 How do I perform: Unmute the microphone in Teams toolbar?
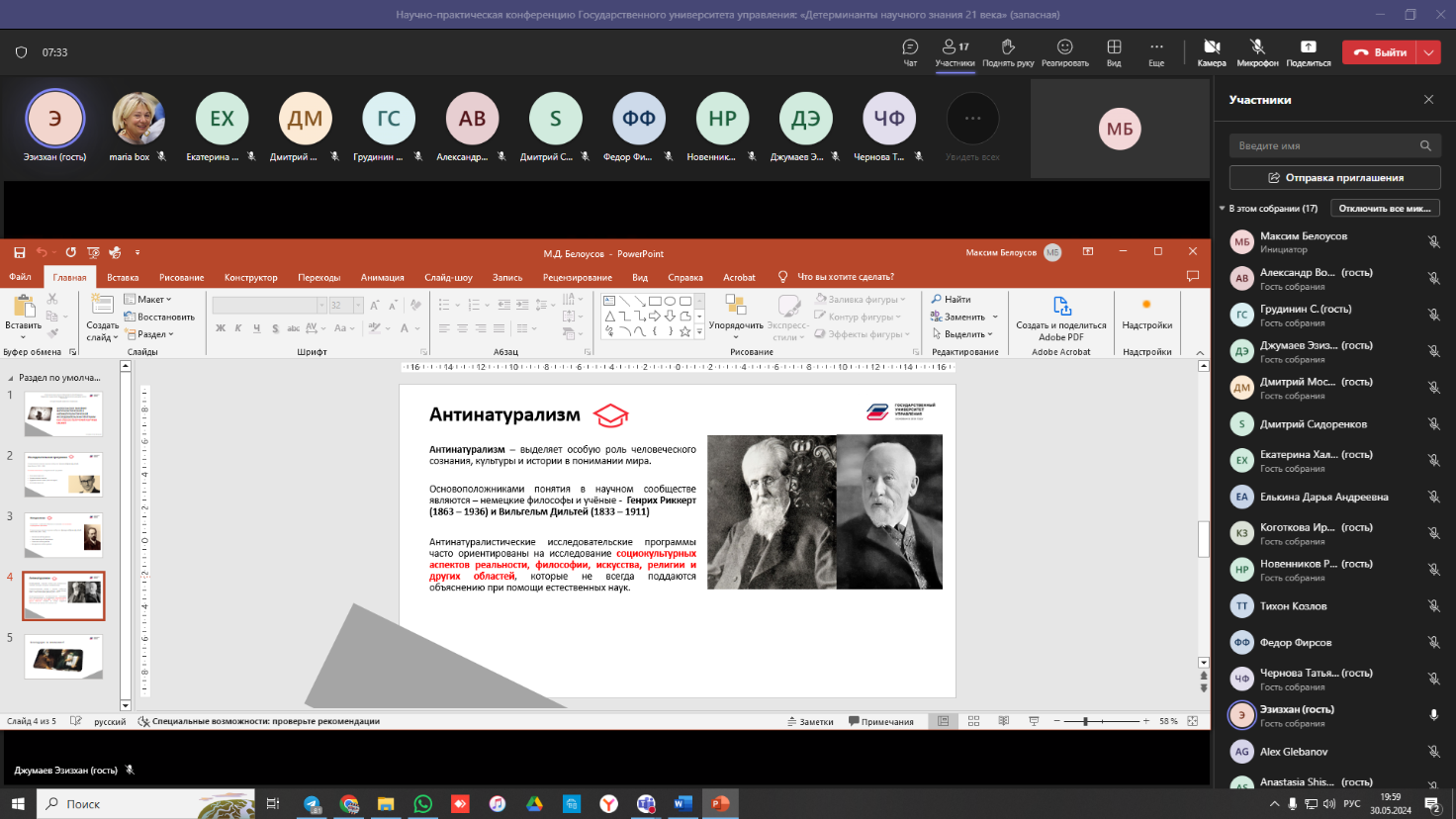1257,52
